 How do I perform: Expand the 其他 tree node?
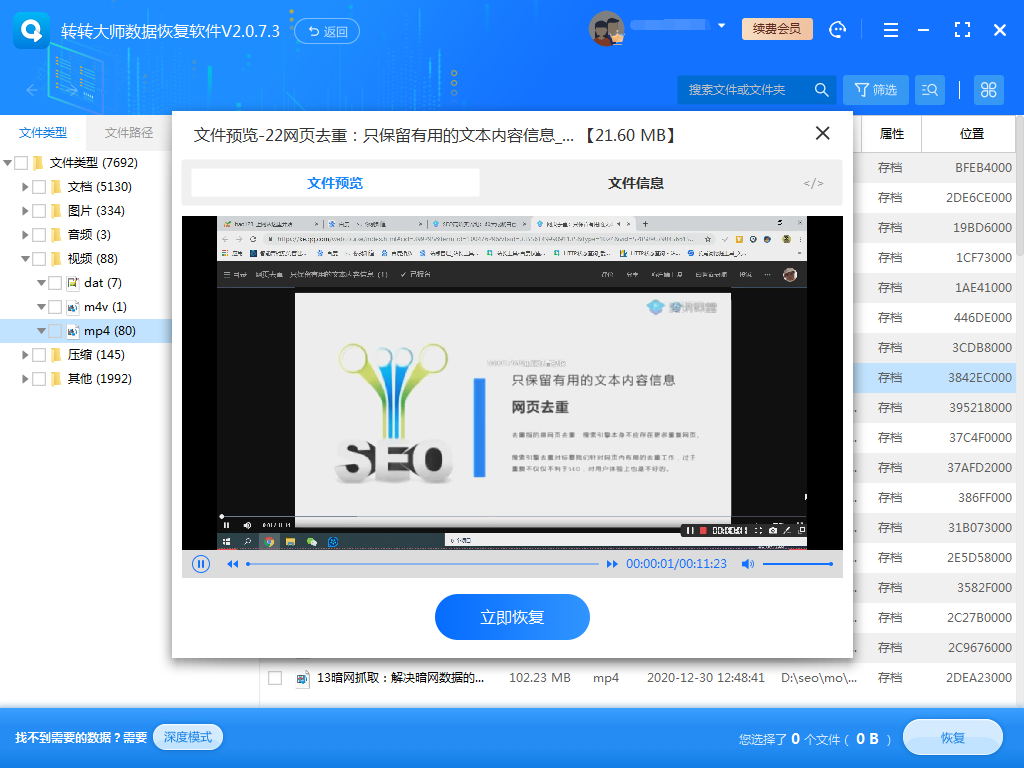[x=25, y=379]
